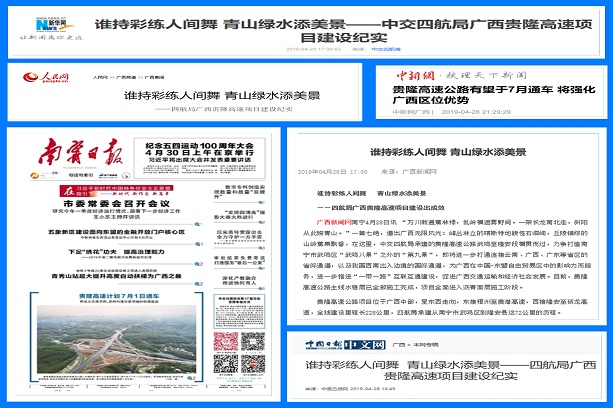Click the 人民网 people.cn logo
The height and width of the screenshot is (408, 613).
[x=45, y=77]
